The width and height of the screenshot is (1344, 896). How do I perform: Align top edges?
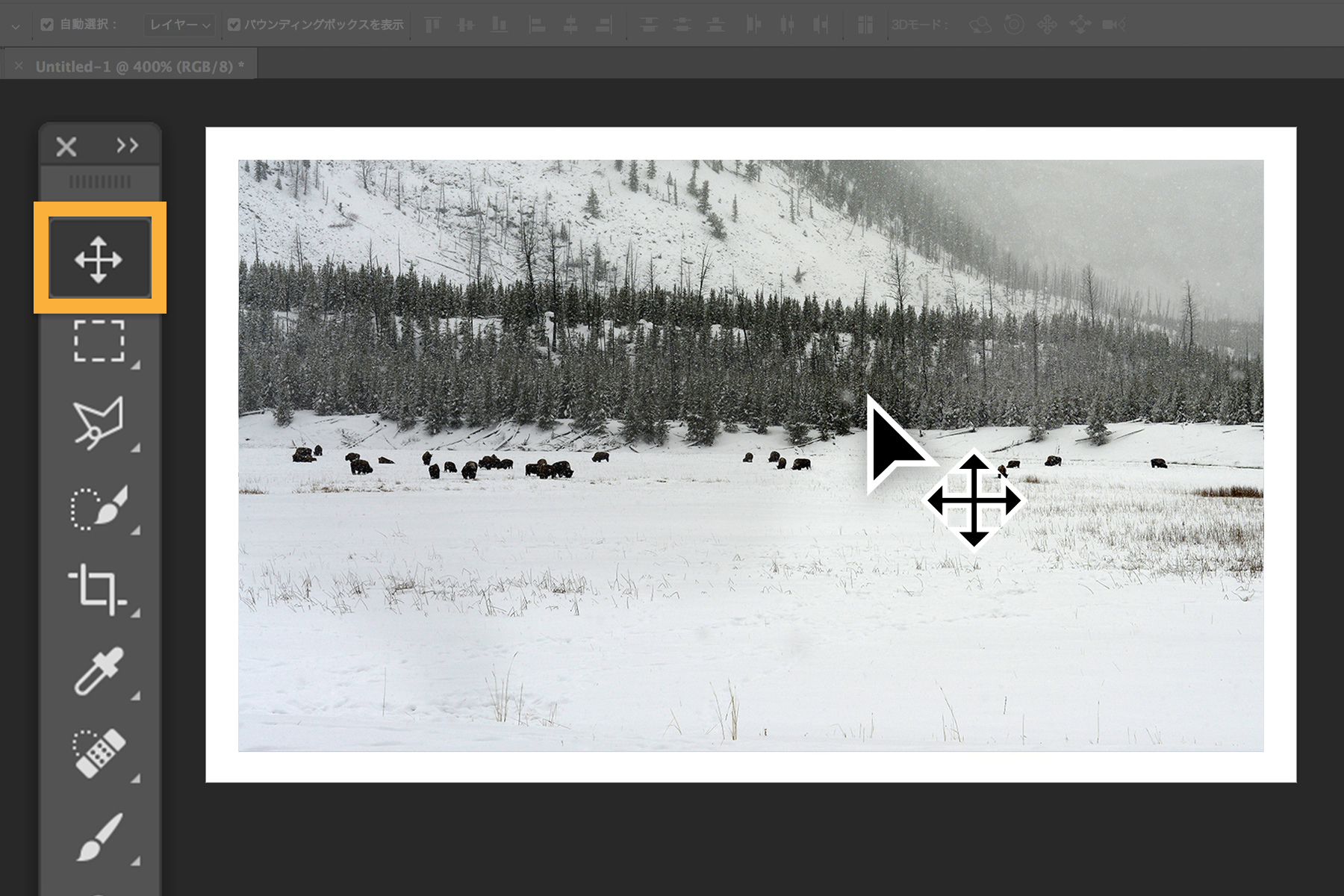432,25
